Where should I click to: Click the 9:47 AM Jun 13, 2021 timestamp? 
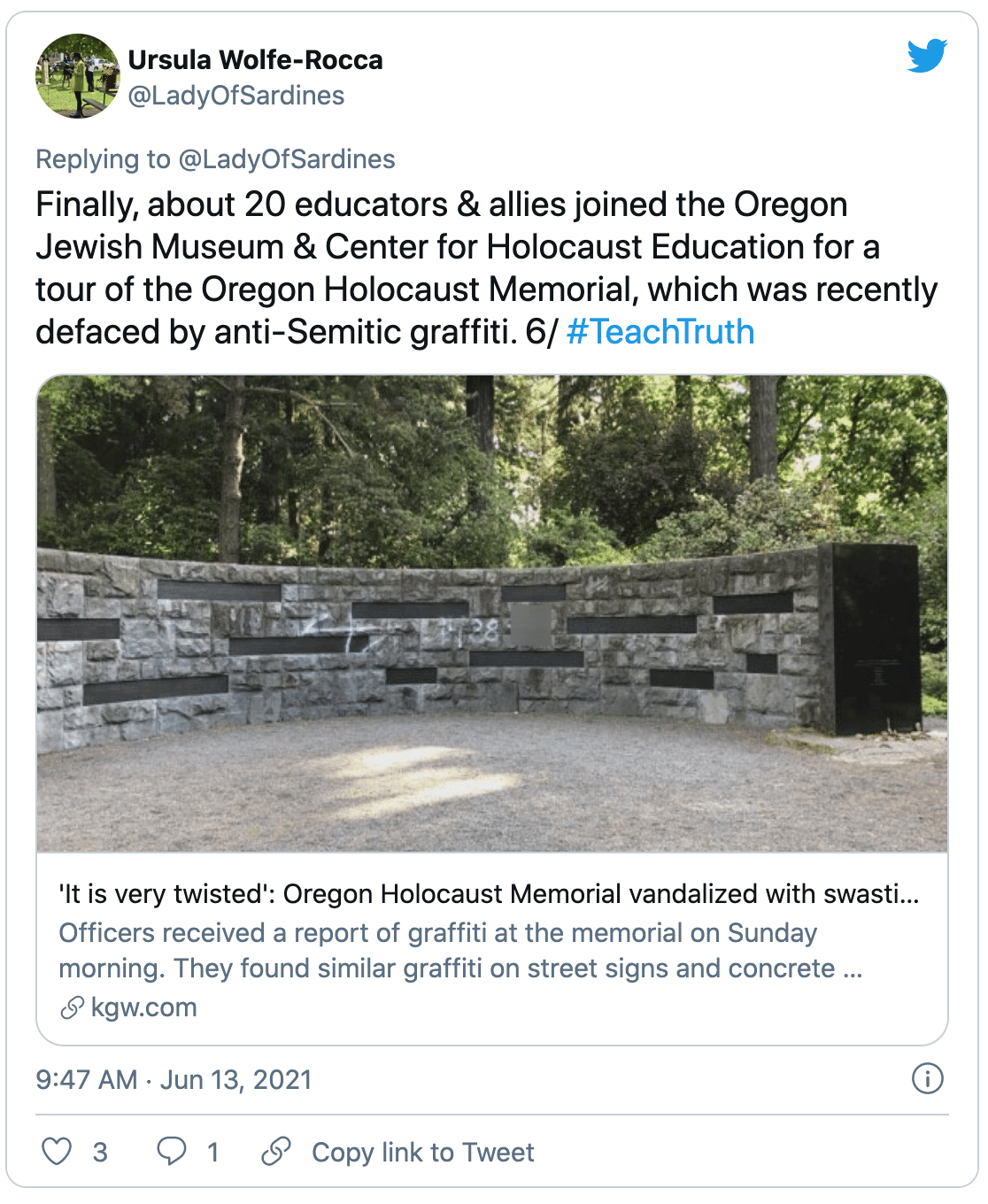point(174,1079)
